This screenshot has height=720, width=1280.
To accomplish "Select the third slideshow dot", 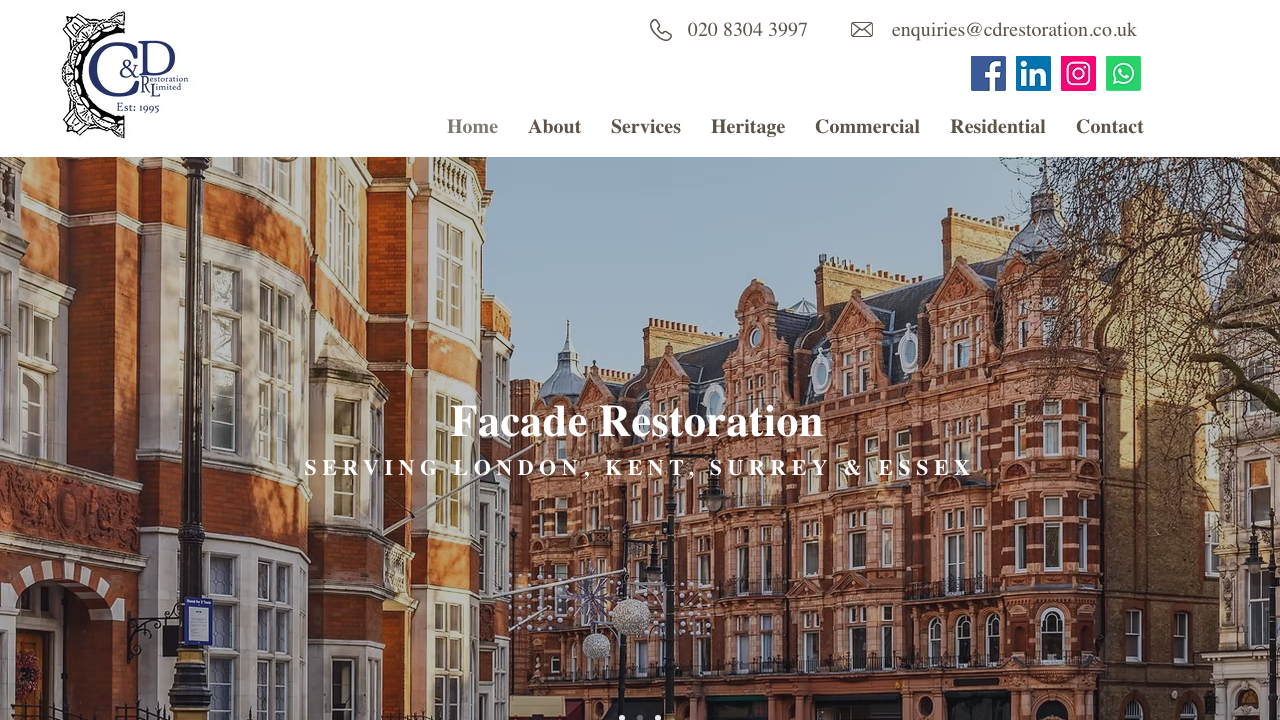I will coord(658,718).
